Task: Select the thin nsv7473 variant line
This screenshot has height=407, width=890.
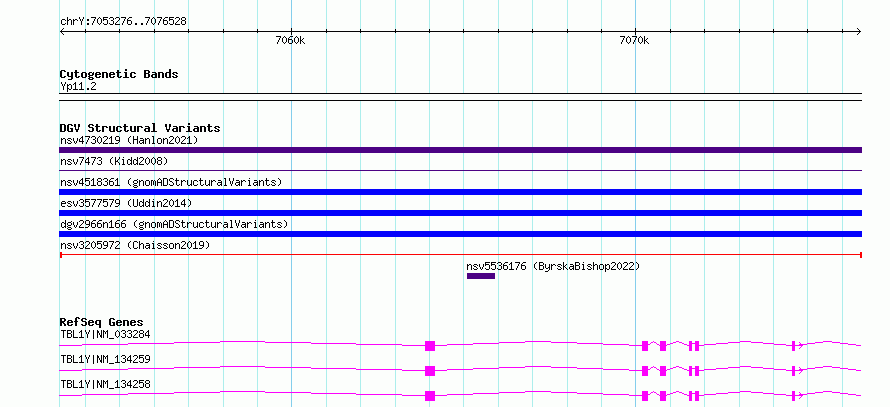Action: point(460,170)
